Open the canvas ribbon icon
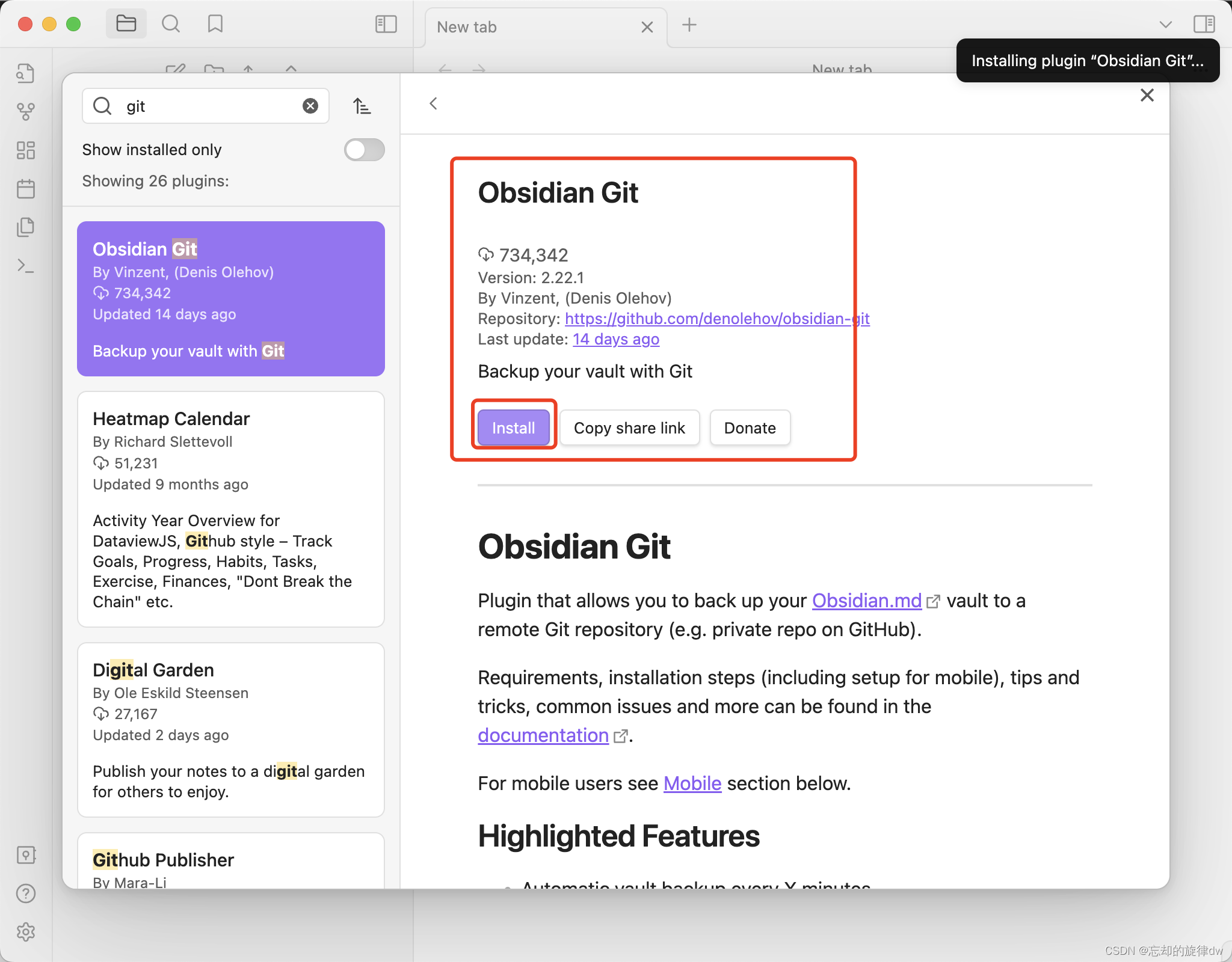Viewport: 1232px width, 962px height. (26, 150)
